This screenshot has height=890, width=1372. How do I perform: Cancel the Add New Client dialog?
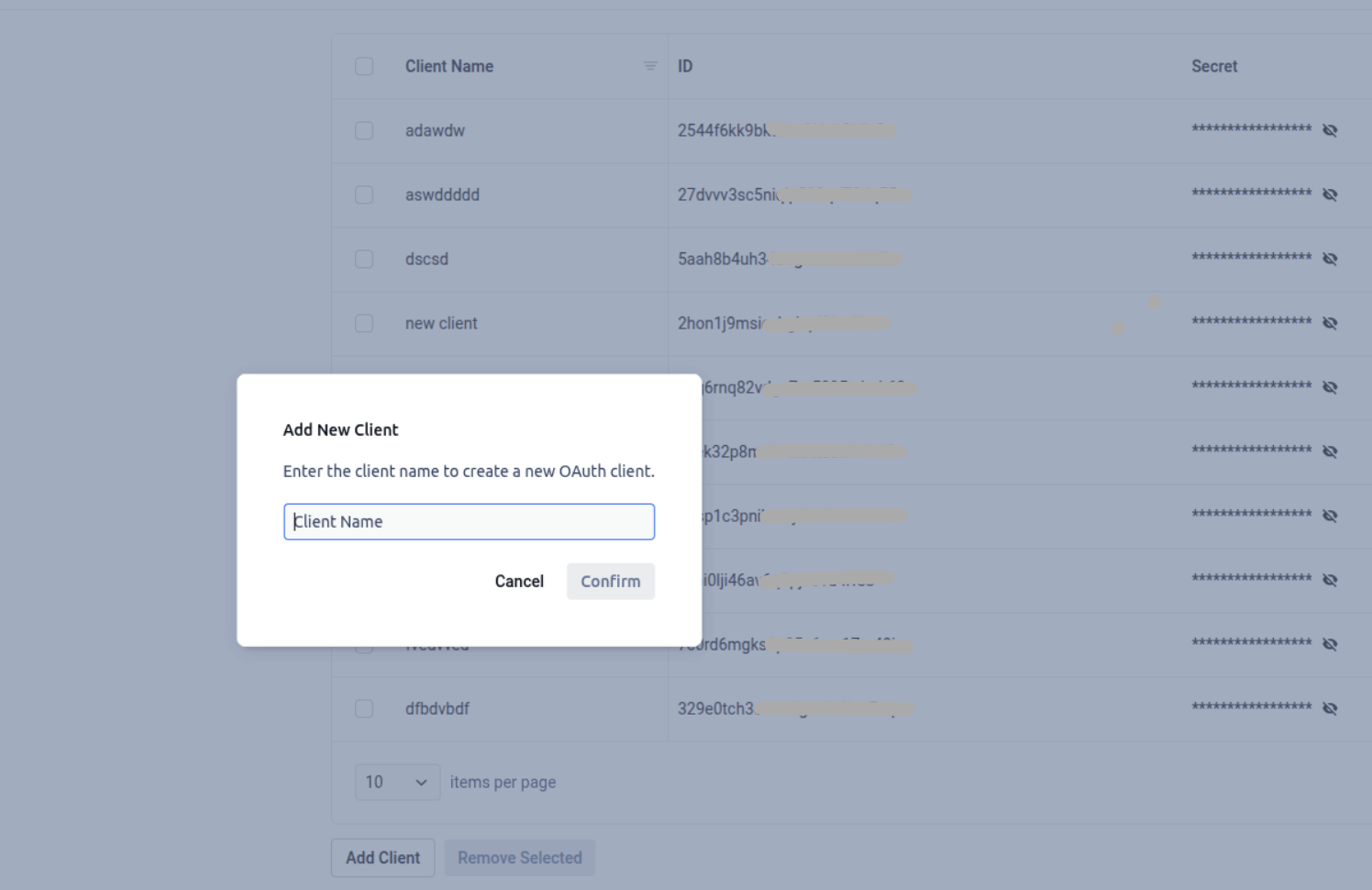[519, 581]
